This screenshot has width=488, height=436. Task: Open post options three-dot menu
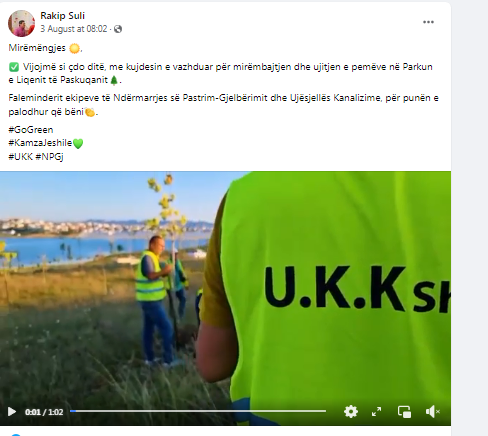pyautogui.click(x=428, y=22)
